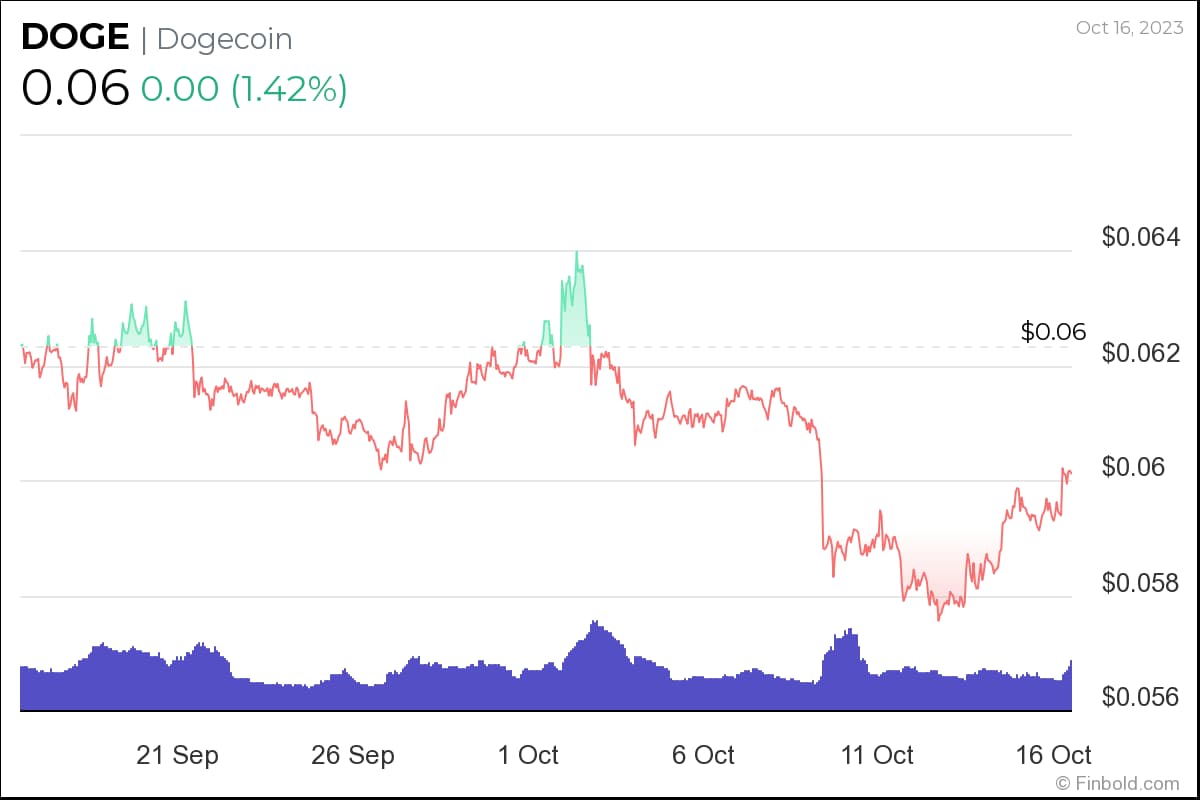The width and height of the screenshot is (1200, 800).
Task: Click the green 1.42% change value
Action: [289, 89]
